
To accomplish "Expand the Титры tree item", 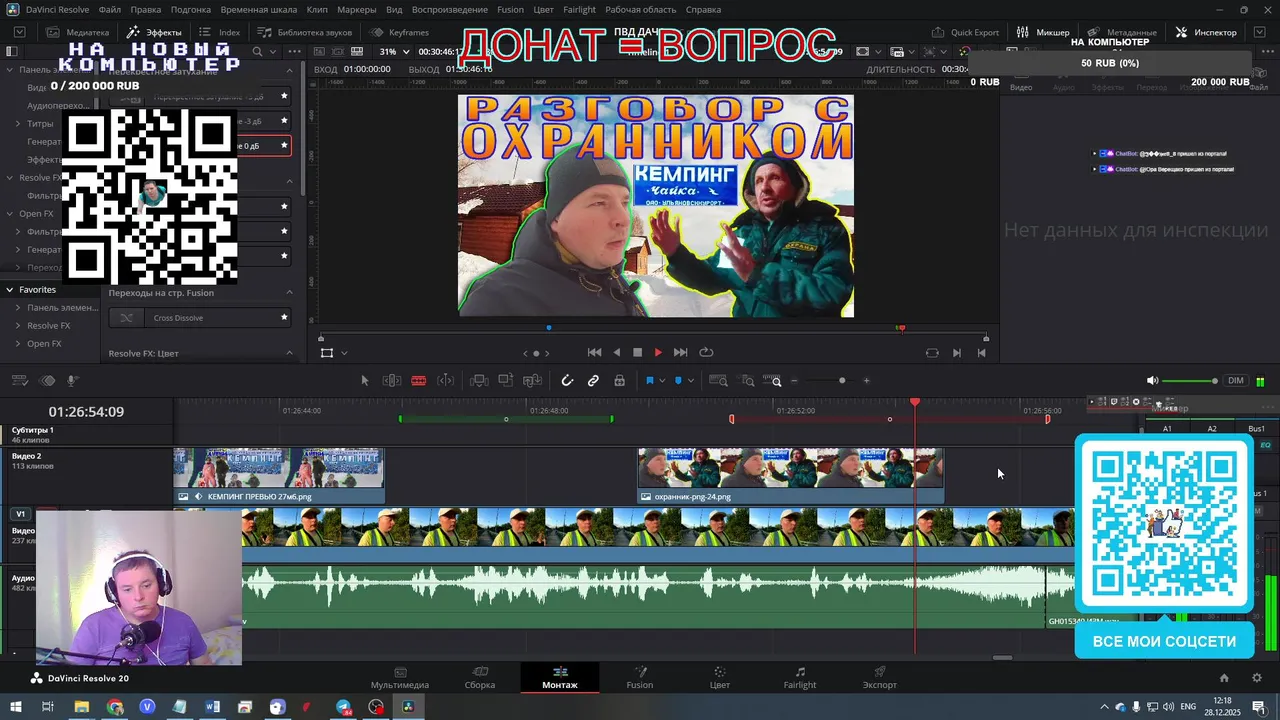I will point(18,124).
